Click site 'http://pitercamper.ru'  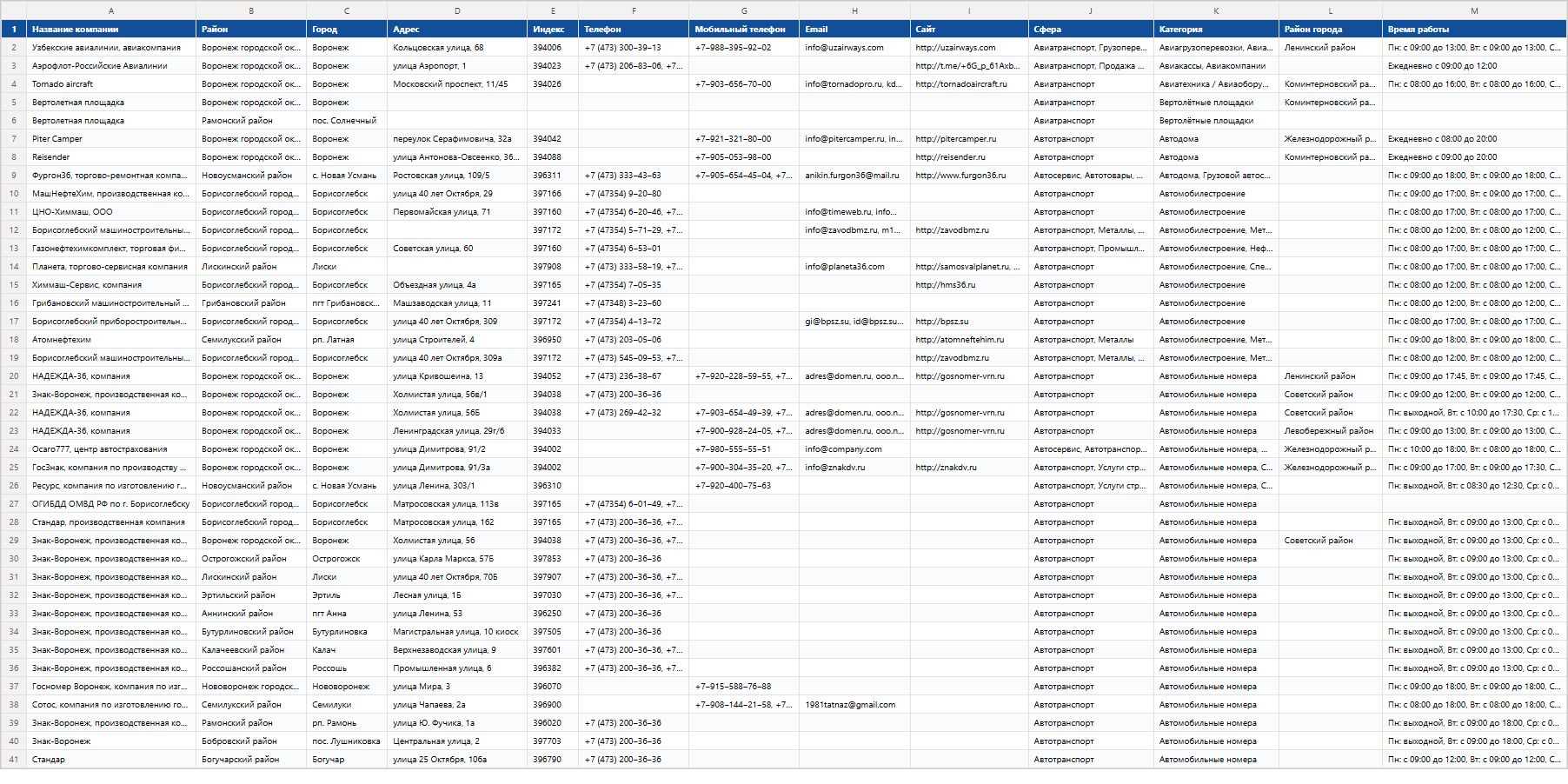tap(969, 139)
